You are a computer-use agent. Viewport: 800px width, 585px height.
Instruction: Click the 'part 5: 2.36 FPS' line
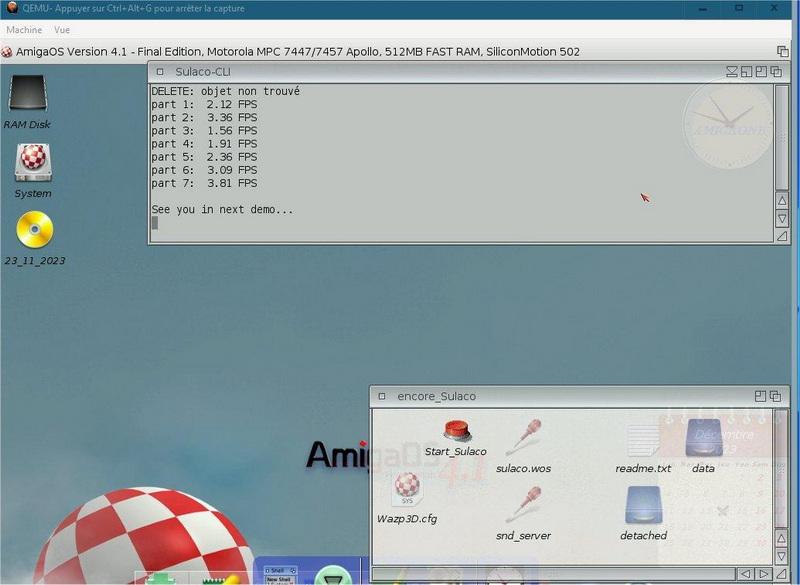click(x=204, y=157)
